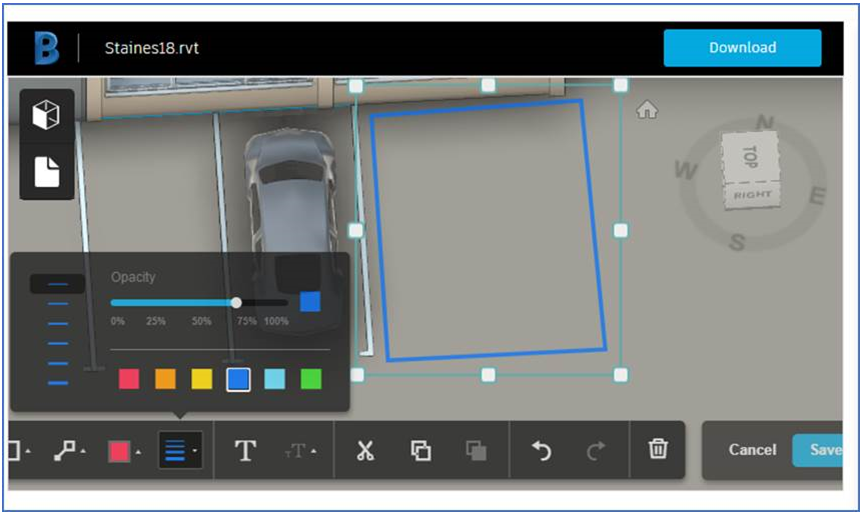This screenshot has width=864, height=516.
Task: Click the bottom-left selection handle
Action: pyautogui.click(x=357, y=375)
